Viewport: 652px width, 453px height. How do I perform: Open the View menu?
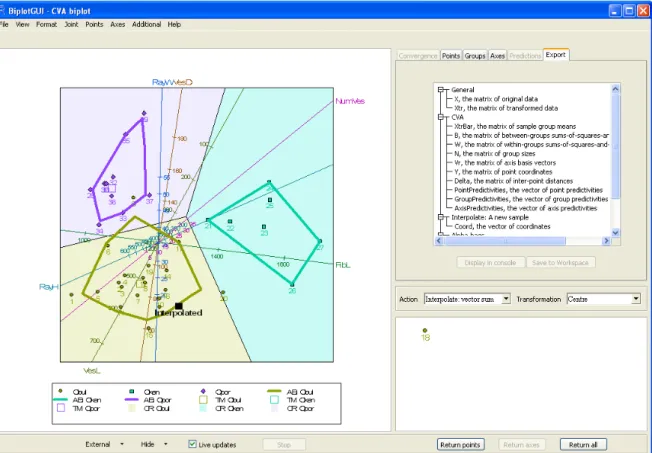coord(22,25)
